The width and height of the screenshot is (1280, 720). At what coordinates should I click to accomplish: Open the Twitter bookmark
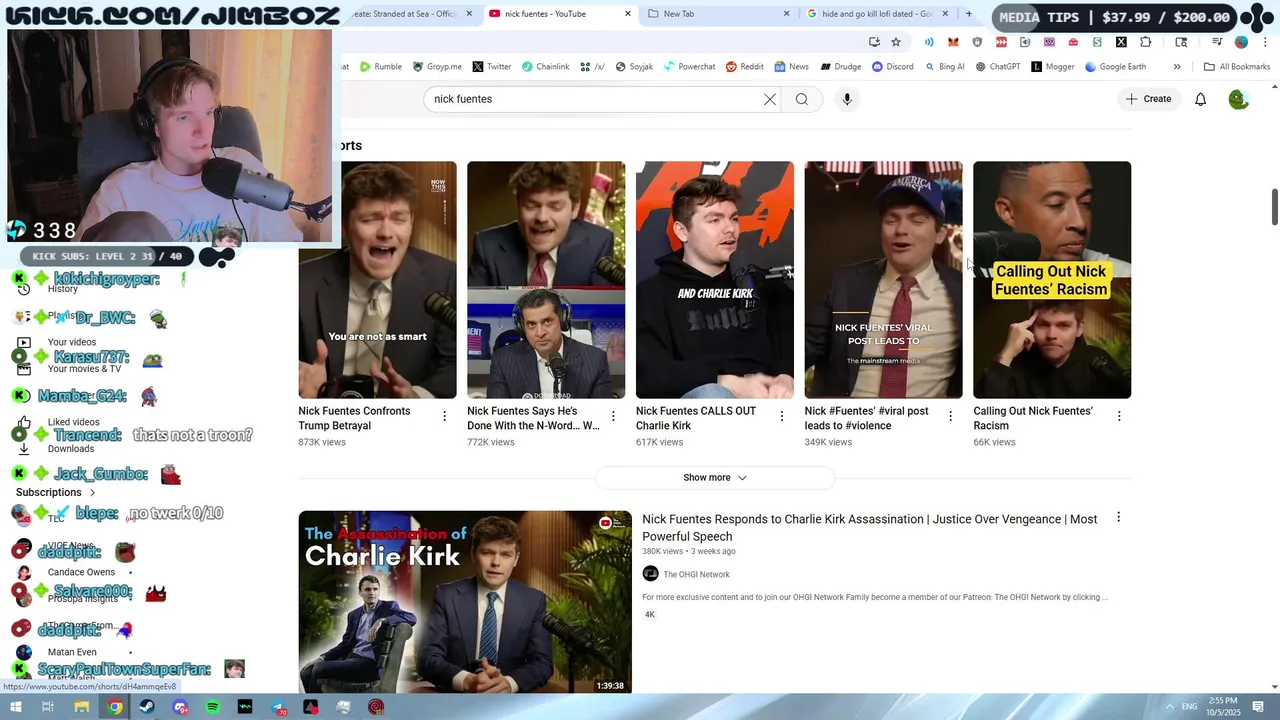(492, 67)
